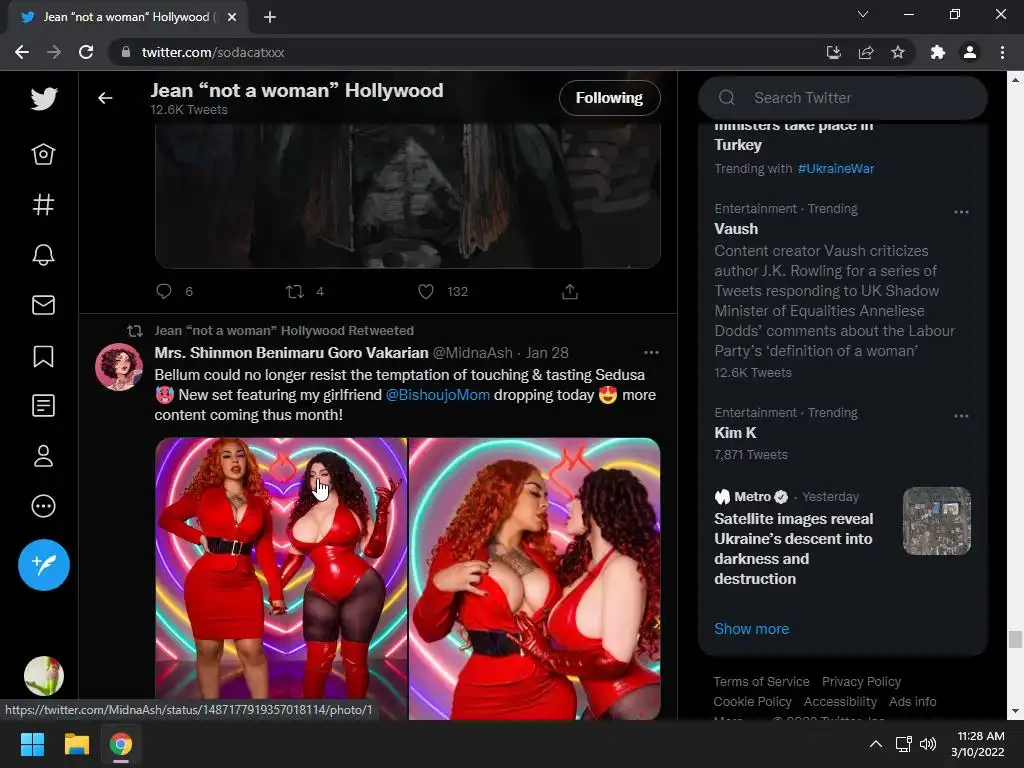Go back using profile header arrow
This screenshot has height=768, width=1024.
105,98
